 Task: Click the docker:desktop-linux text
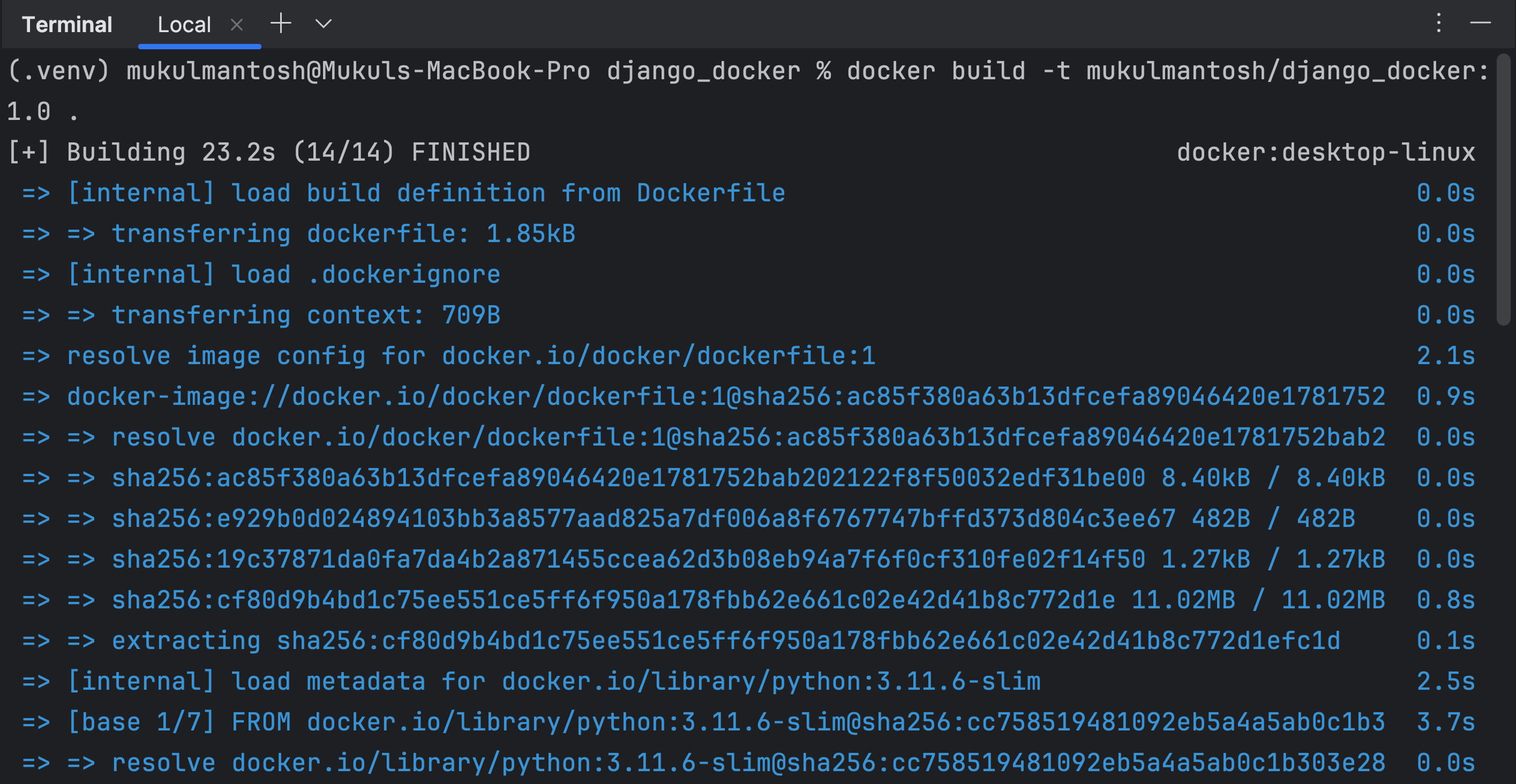(1325, 152)
